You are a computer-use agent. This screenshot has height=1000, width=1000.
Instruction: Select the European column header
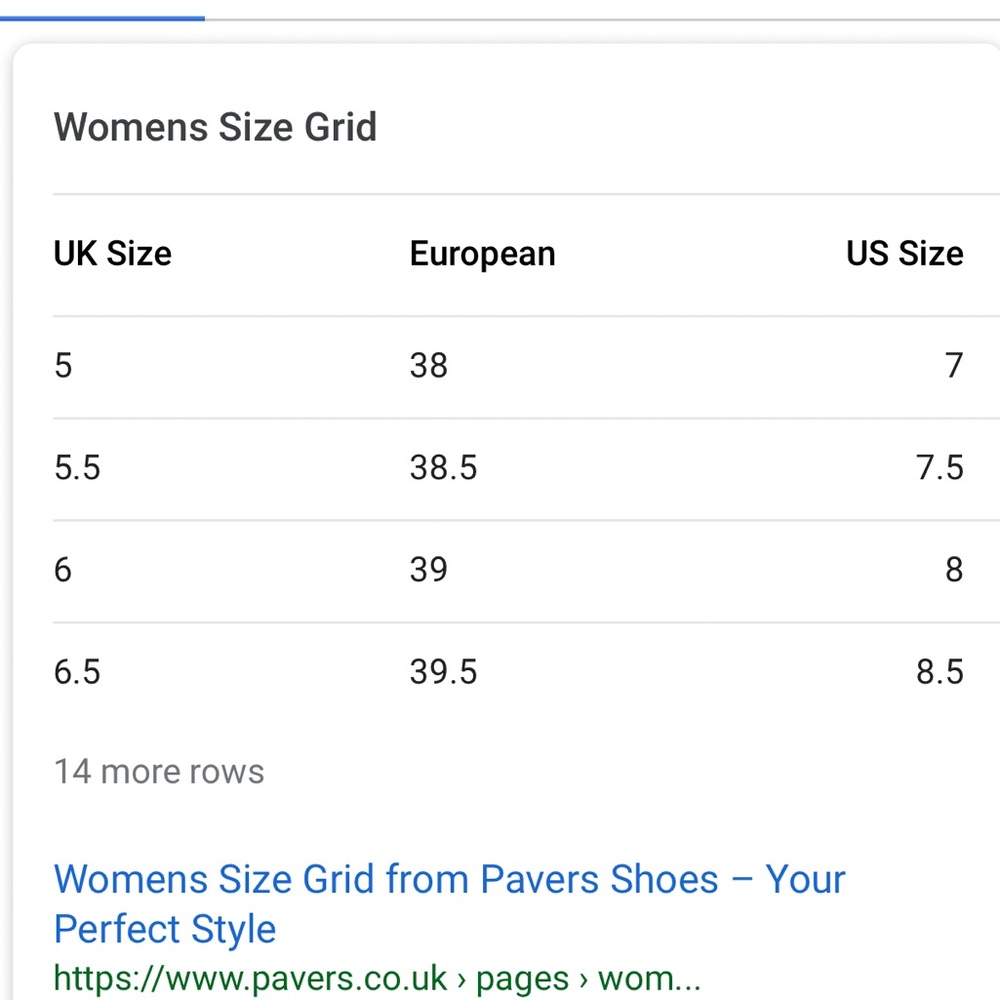point(483,255)
